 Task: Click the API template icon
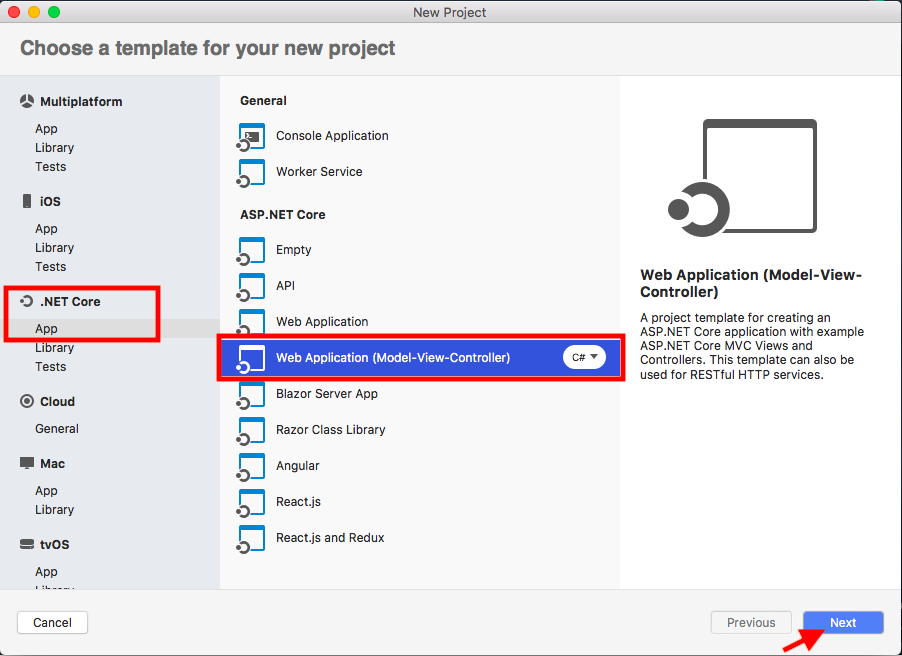pyautogui.click(x=251, y=287)
